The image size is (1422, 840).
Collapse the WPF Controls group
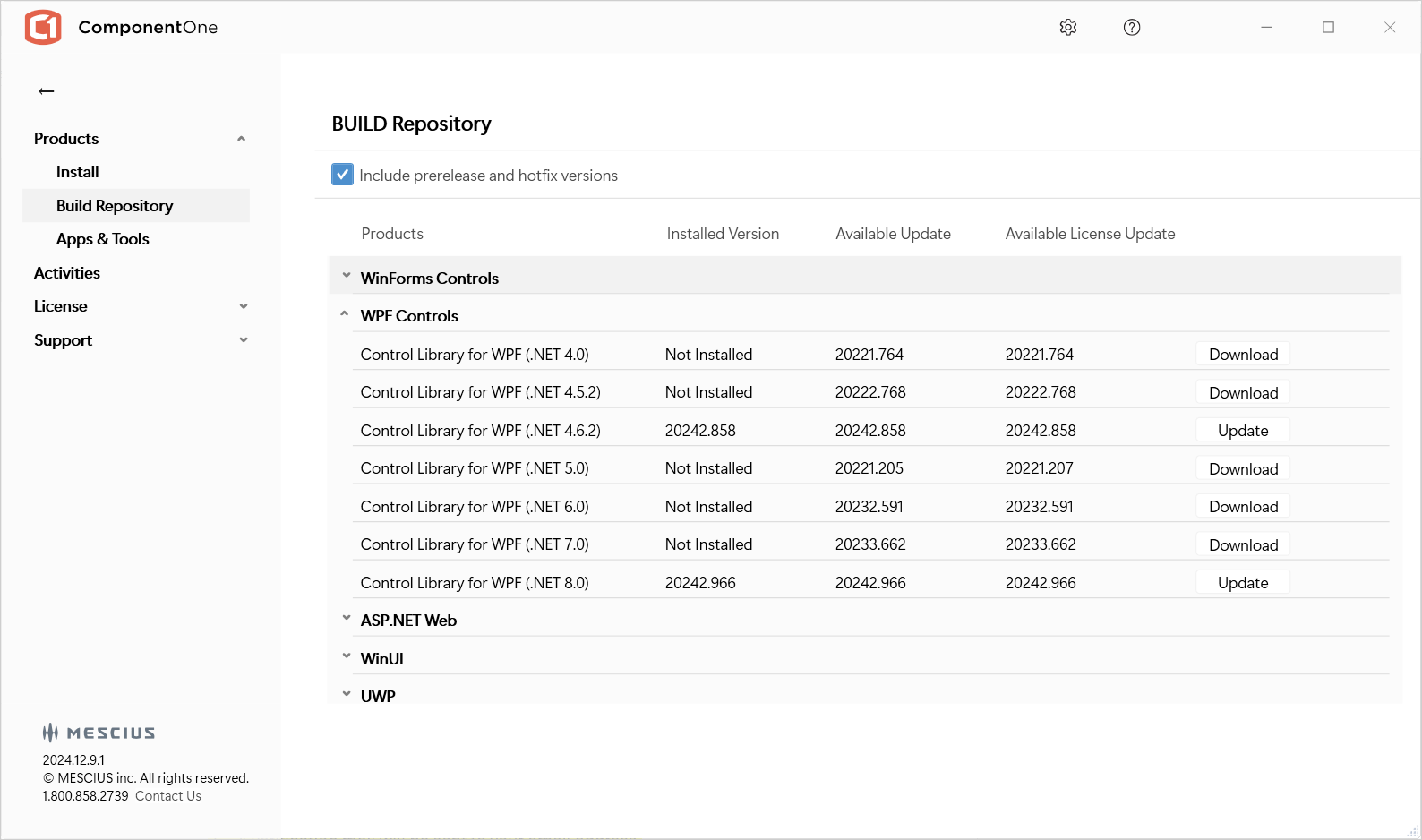coord(345,315)
